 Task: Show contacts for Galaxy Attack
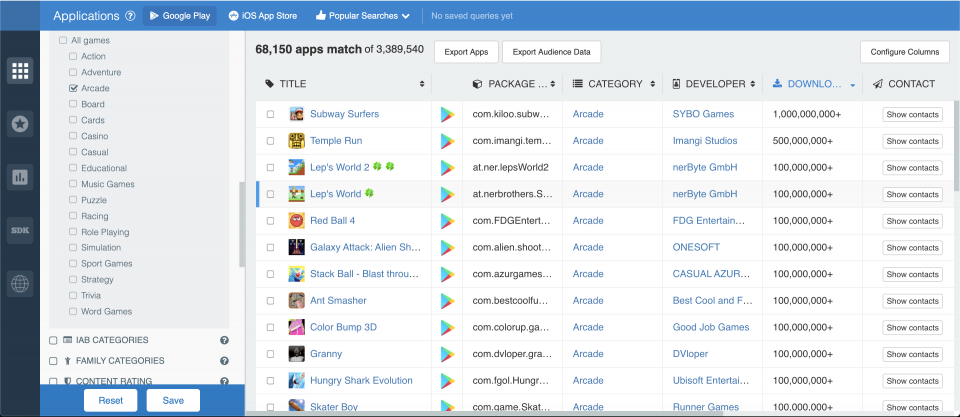click(912, 247)
